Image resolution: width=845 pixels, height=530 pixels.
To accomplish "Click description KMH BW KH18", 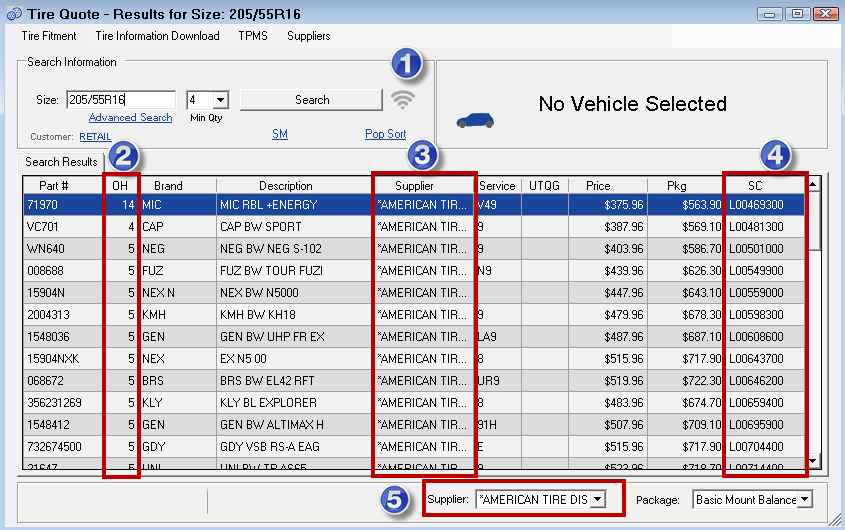I will point(258,315).
